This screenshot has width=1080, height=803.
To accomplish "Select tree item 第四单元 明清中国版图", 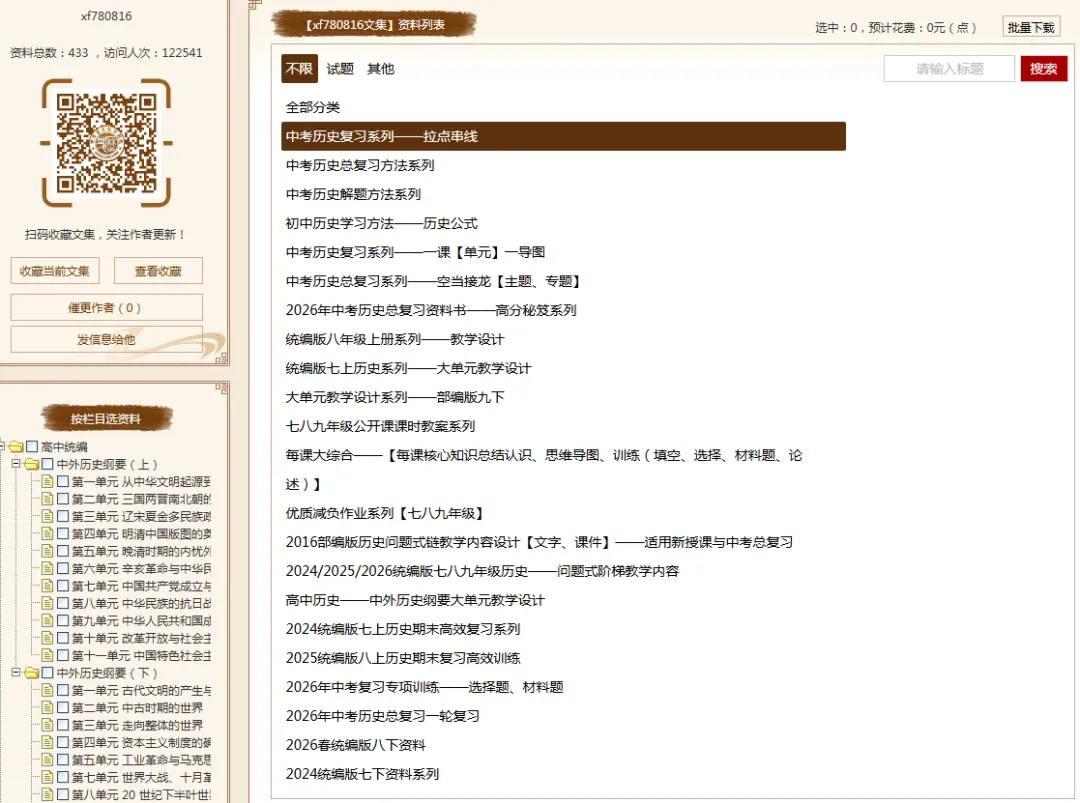I will [x=141, y=534].
